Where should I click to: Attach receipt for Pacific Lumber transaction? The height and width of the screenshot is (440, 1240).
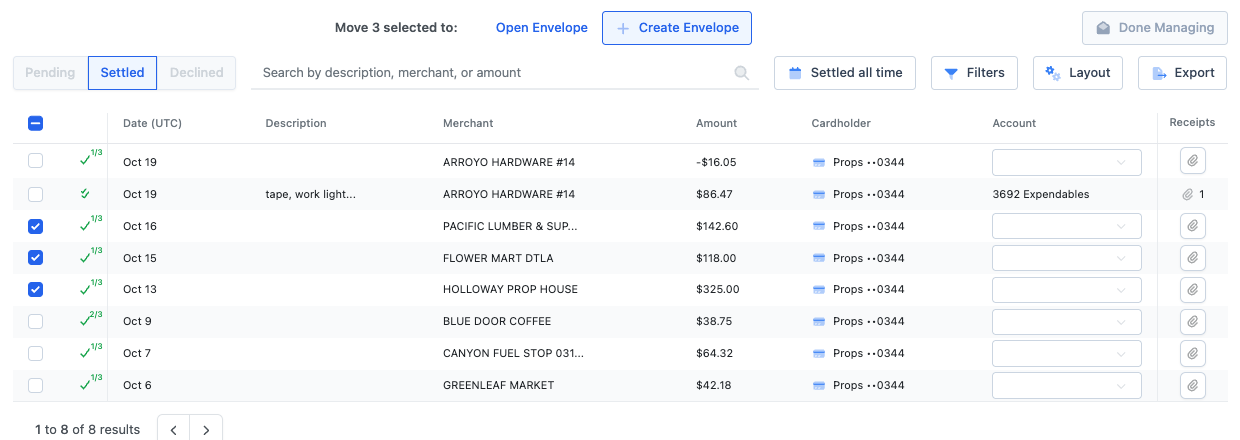pyautogui.click(x=1192, y=226)
